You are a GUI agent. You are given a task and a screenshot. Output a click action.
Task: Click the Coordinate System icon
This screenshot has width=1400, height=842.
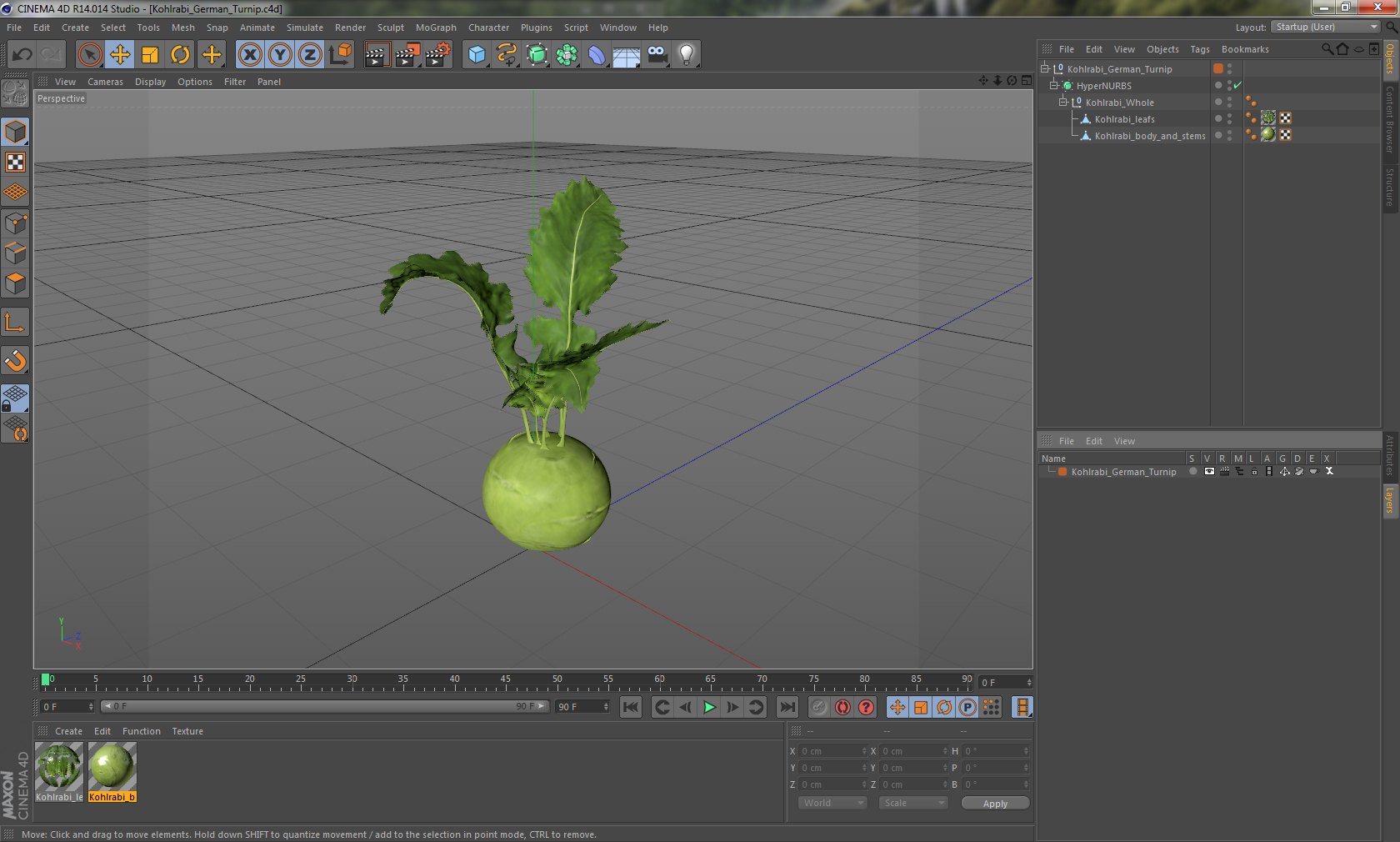(x=340, y=55)
